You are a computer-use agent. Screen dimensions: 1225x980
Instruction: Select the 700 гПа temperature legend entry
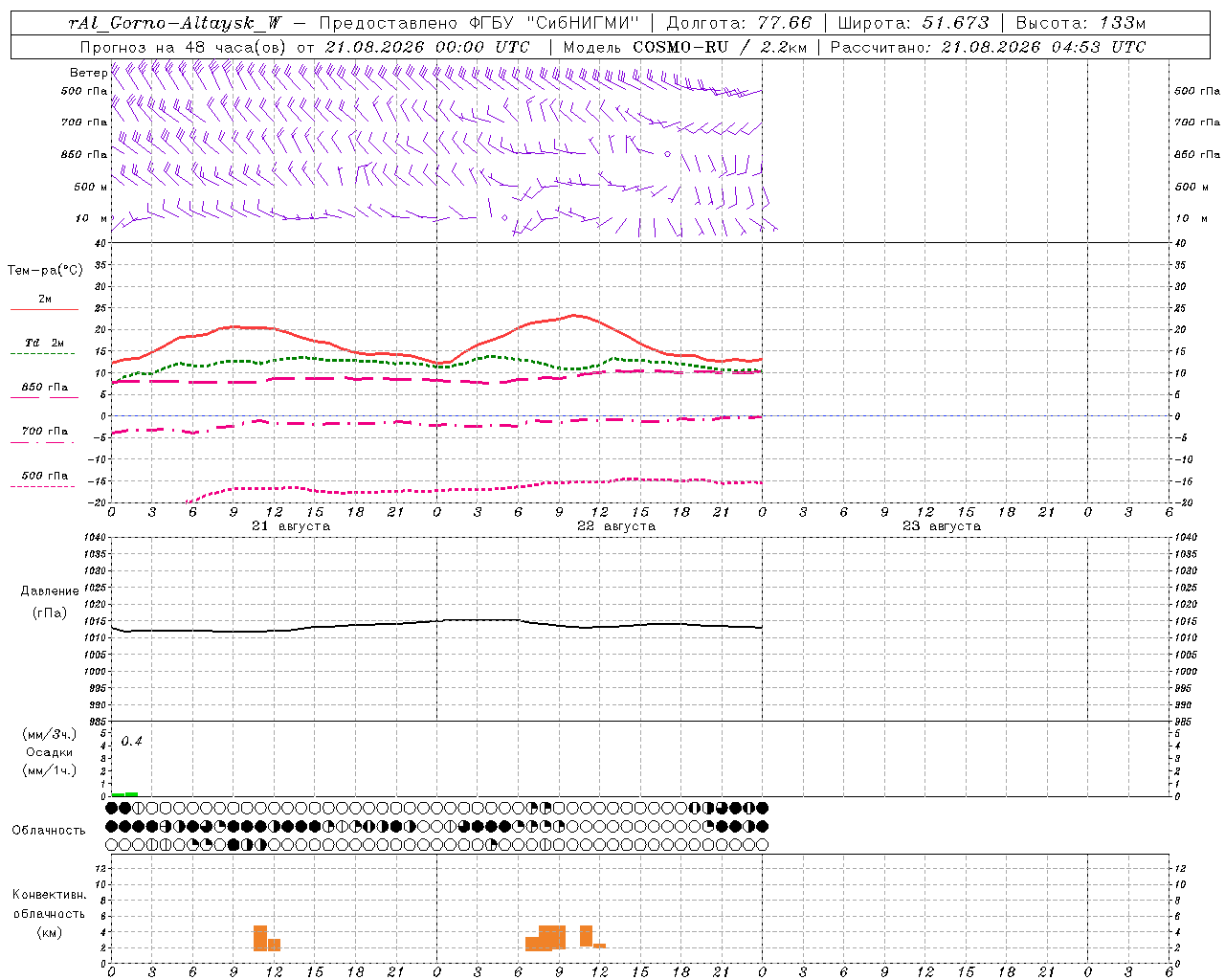(x=44, y=432)
